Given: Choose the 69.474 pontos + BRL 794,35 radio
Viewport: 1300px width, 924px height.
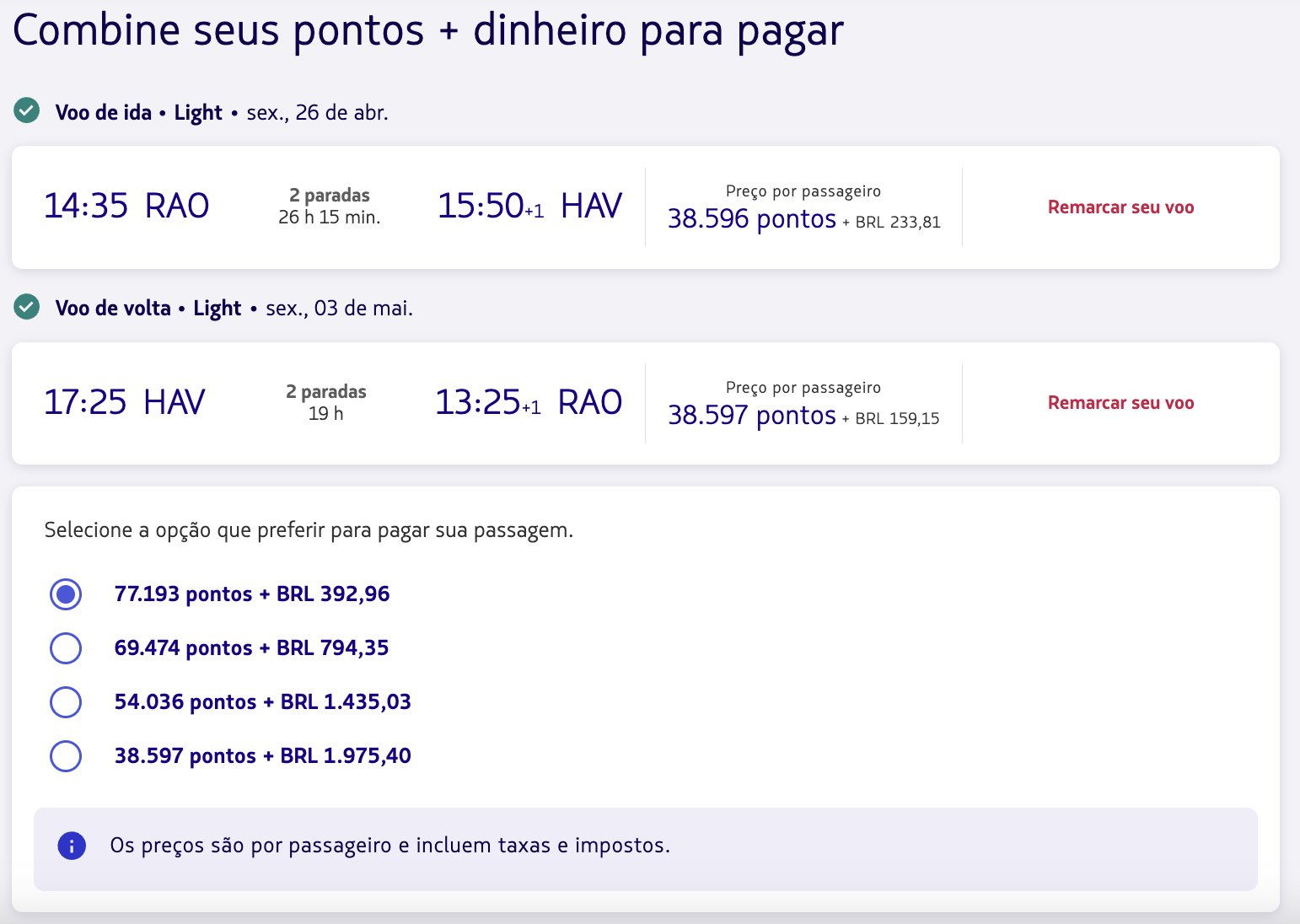Looking at the screenshot, I should [x=66, y=648].
